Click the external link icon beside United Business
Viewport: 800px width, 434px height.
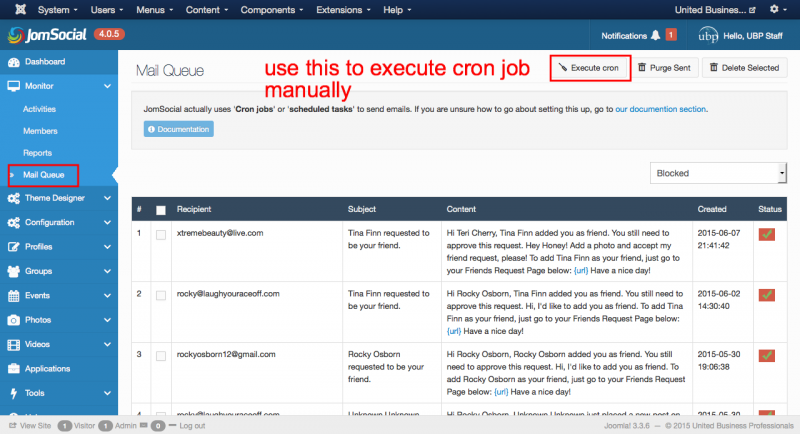tap(752, 10)
